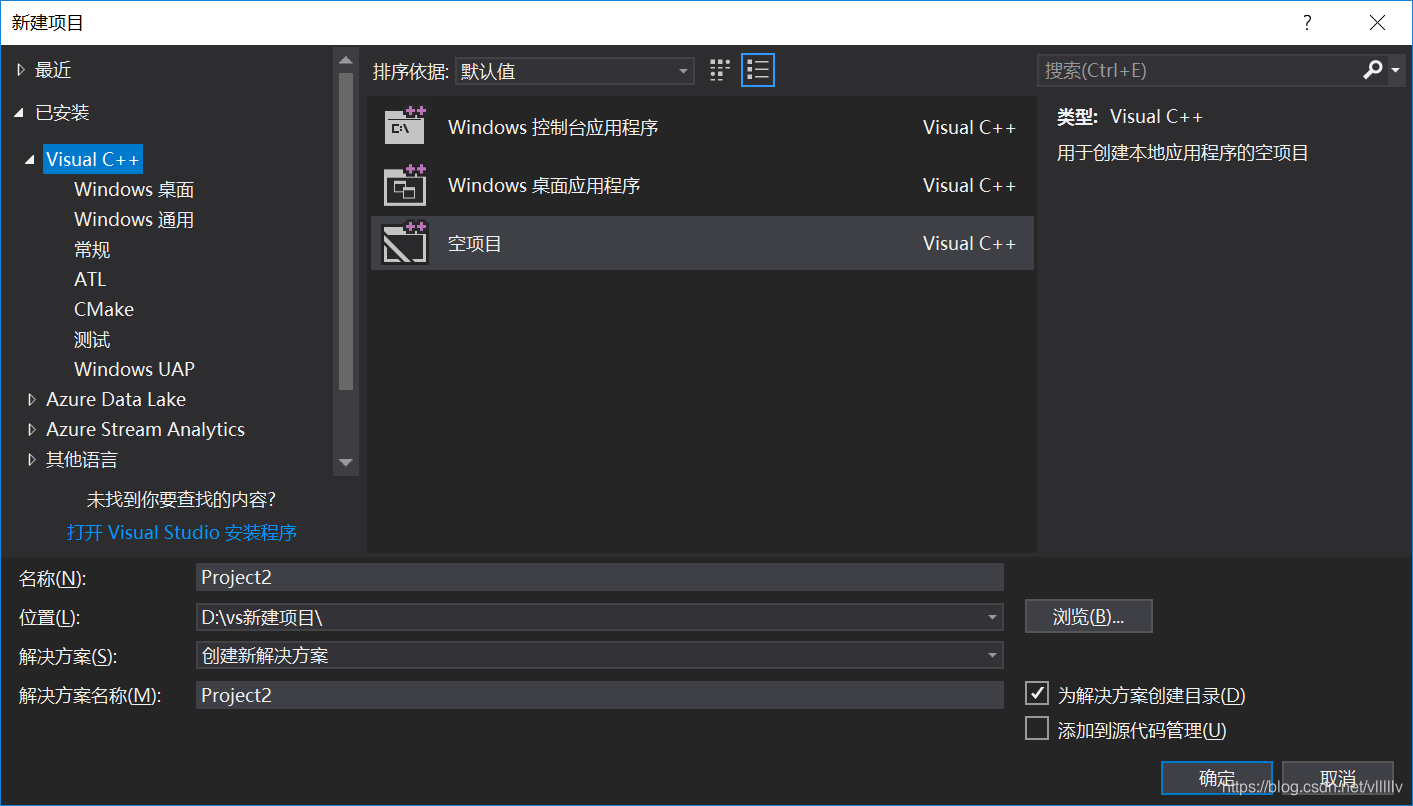Open the 排序依据 默认值 dropdown
1413x806 pixels.
575,71
